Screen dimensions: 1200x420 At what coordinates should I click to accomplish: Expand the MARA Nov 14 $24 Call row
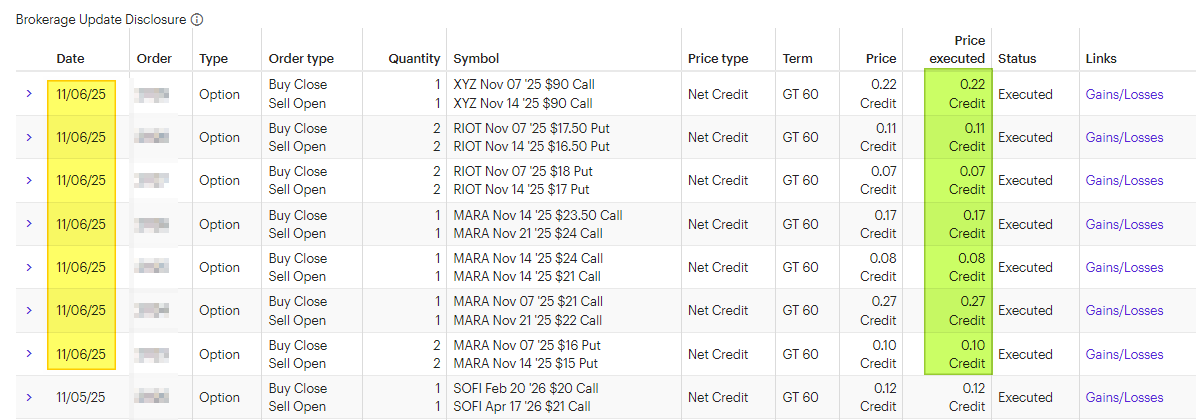[29, 267]
